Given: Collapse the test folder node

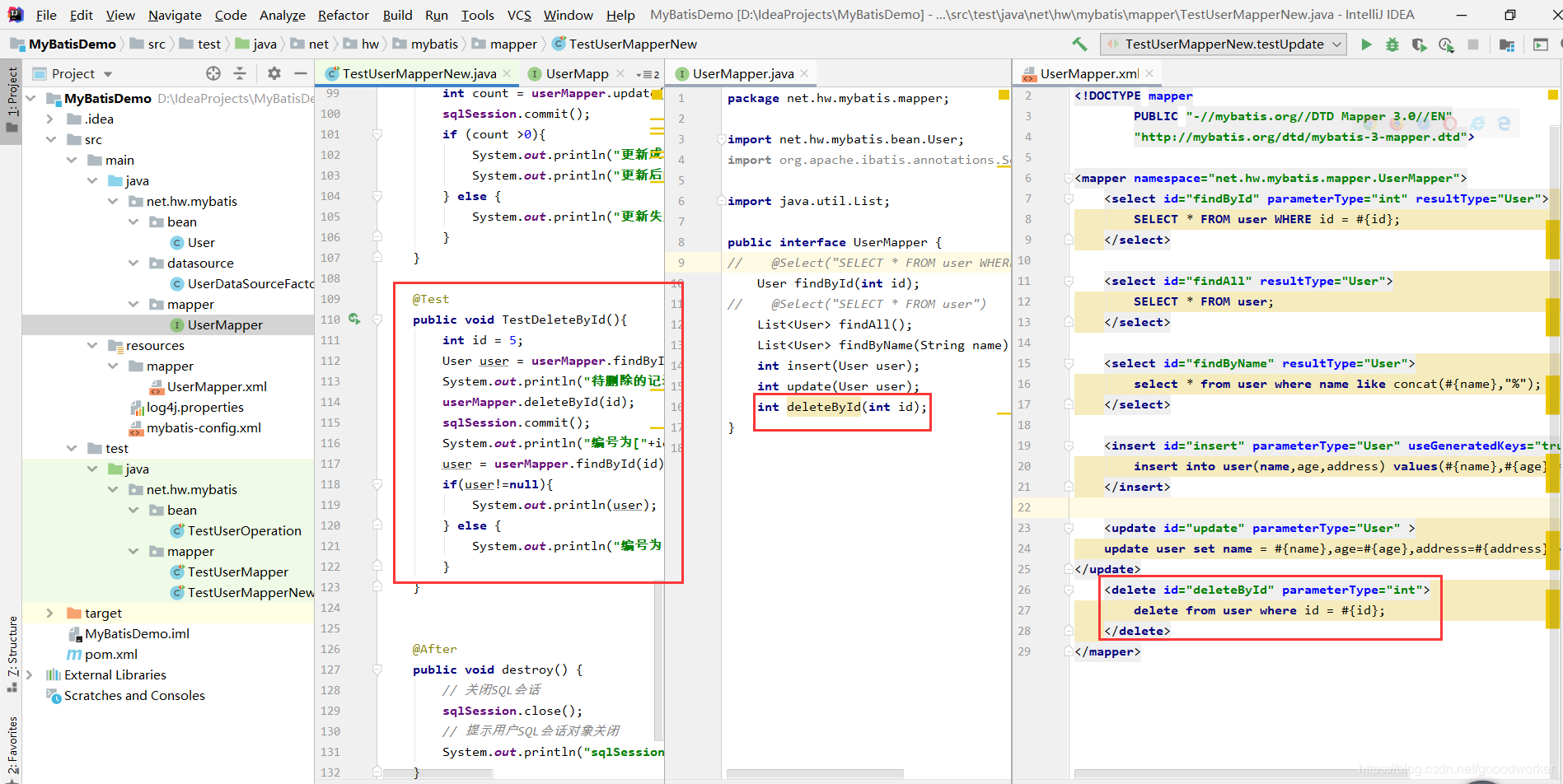Looking at the screenshot, I should click(72, 448).
